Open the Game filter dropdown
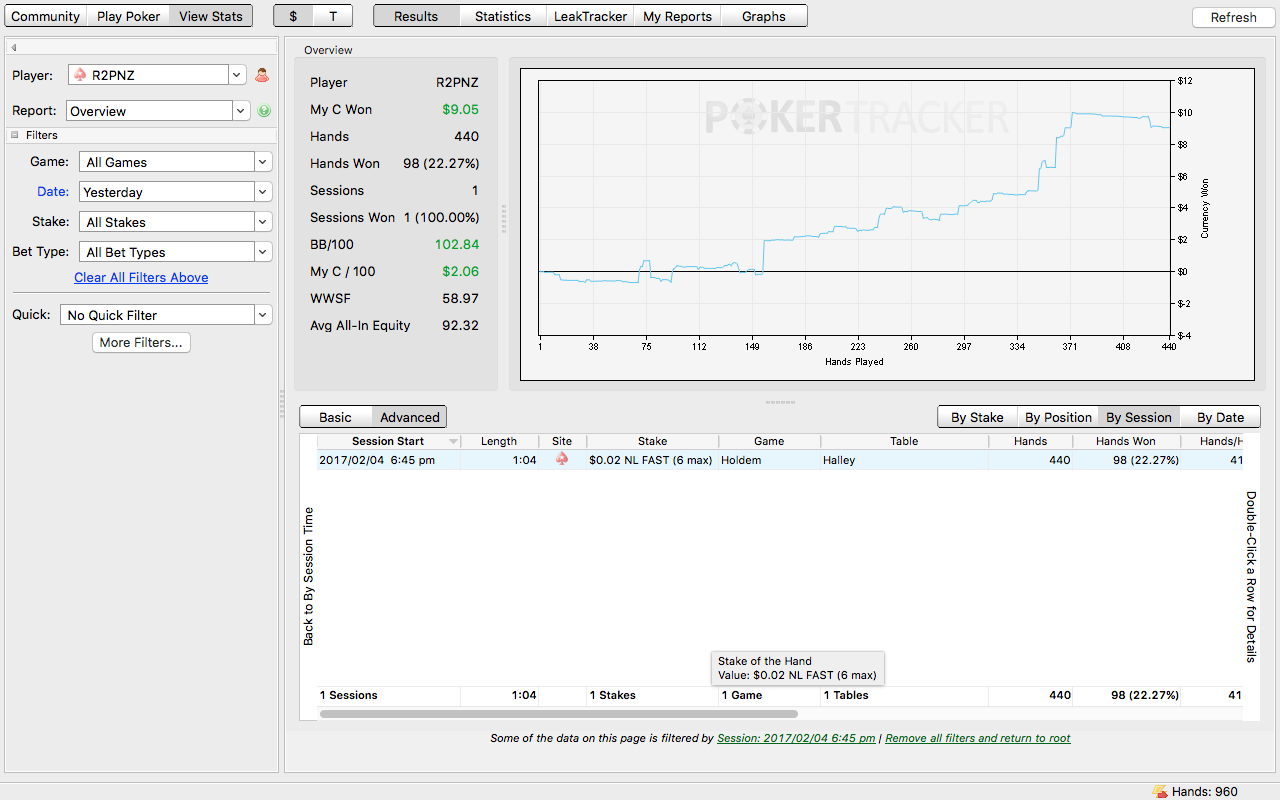 (175, 162)
